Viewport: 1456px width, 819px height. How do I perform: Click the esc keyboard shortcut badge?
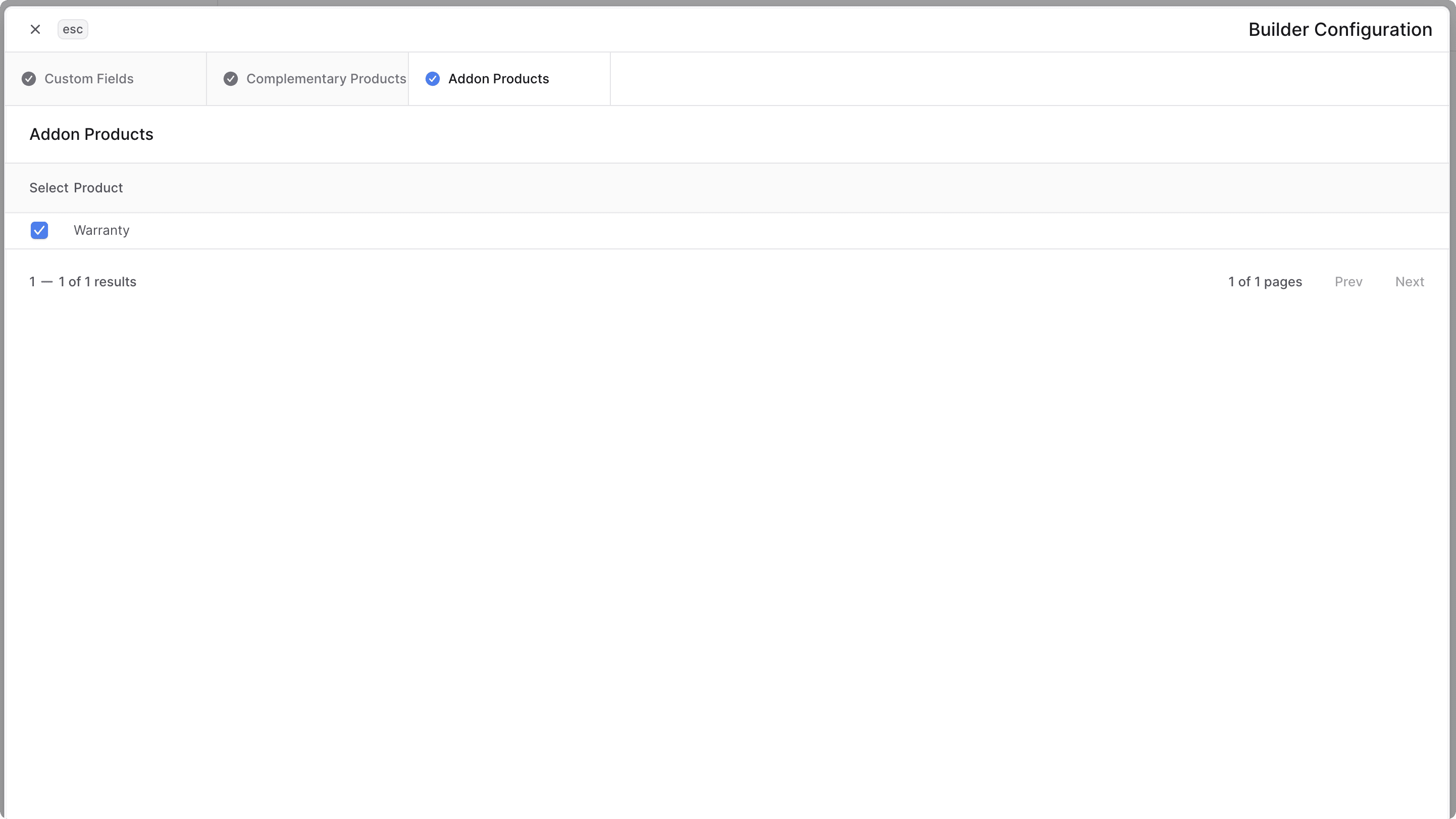[x=72, y=29]
